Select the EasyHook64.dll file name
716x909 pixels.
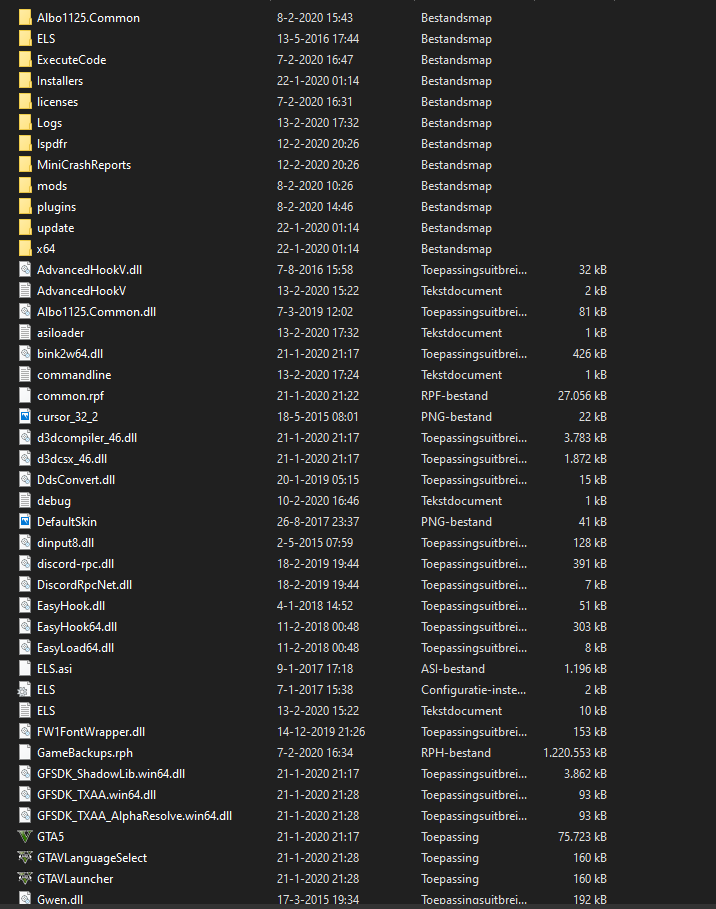(x=77, y=627)
